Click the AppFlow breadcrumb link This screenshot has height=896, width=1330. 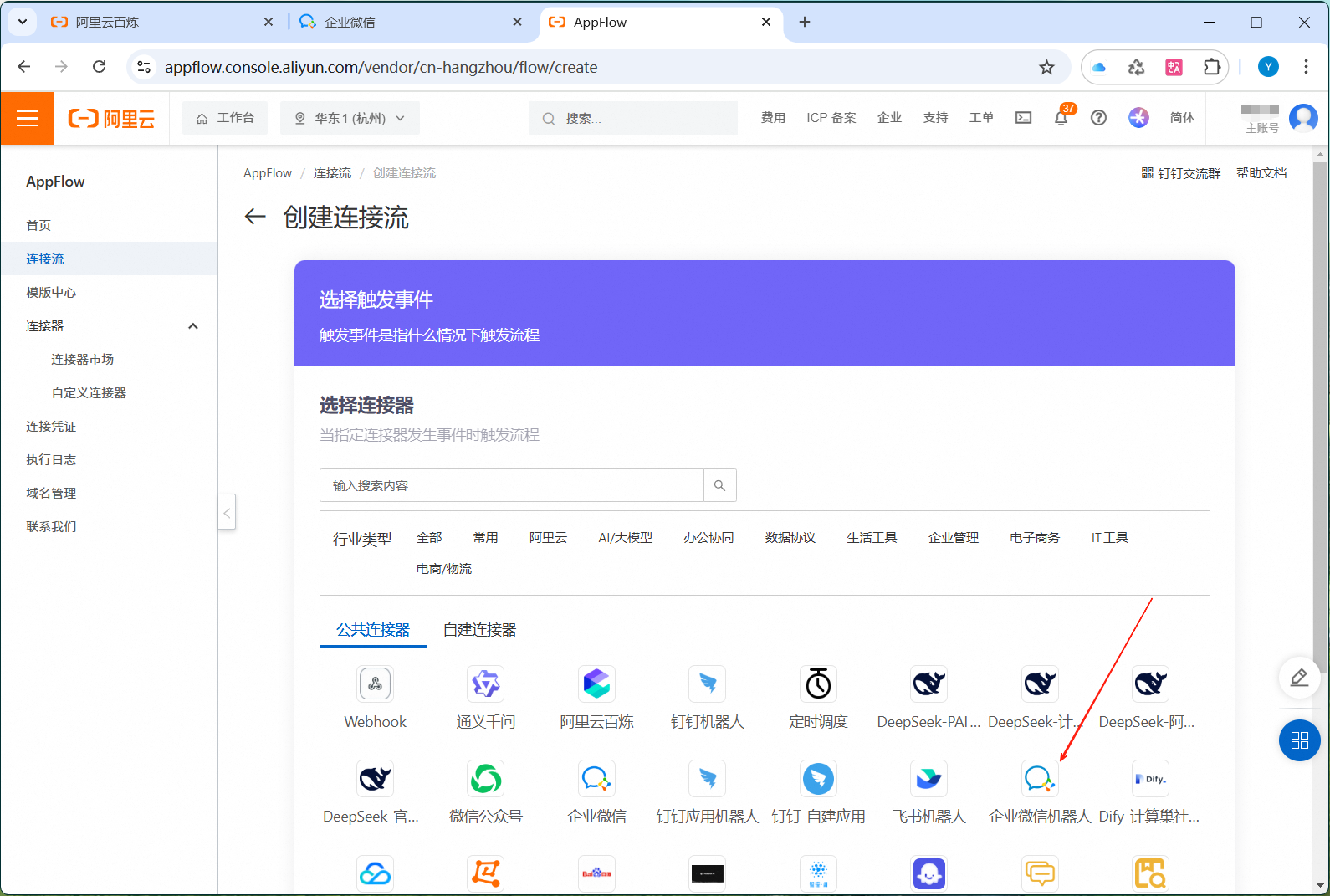[268, 172]
